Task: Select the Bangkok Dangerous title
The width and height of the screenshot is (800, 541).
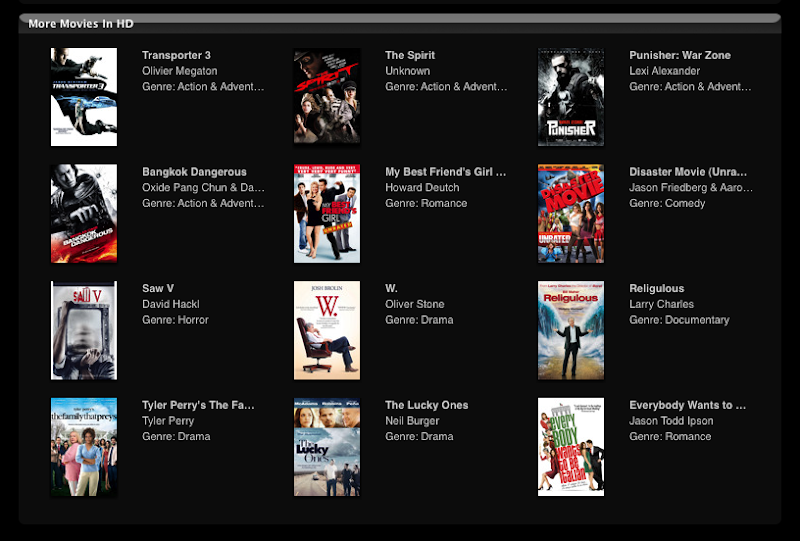Action: coord(194,172)
